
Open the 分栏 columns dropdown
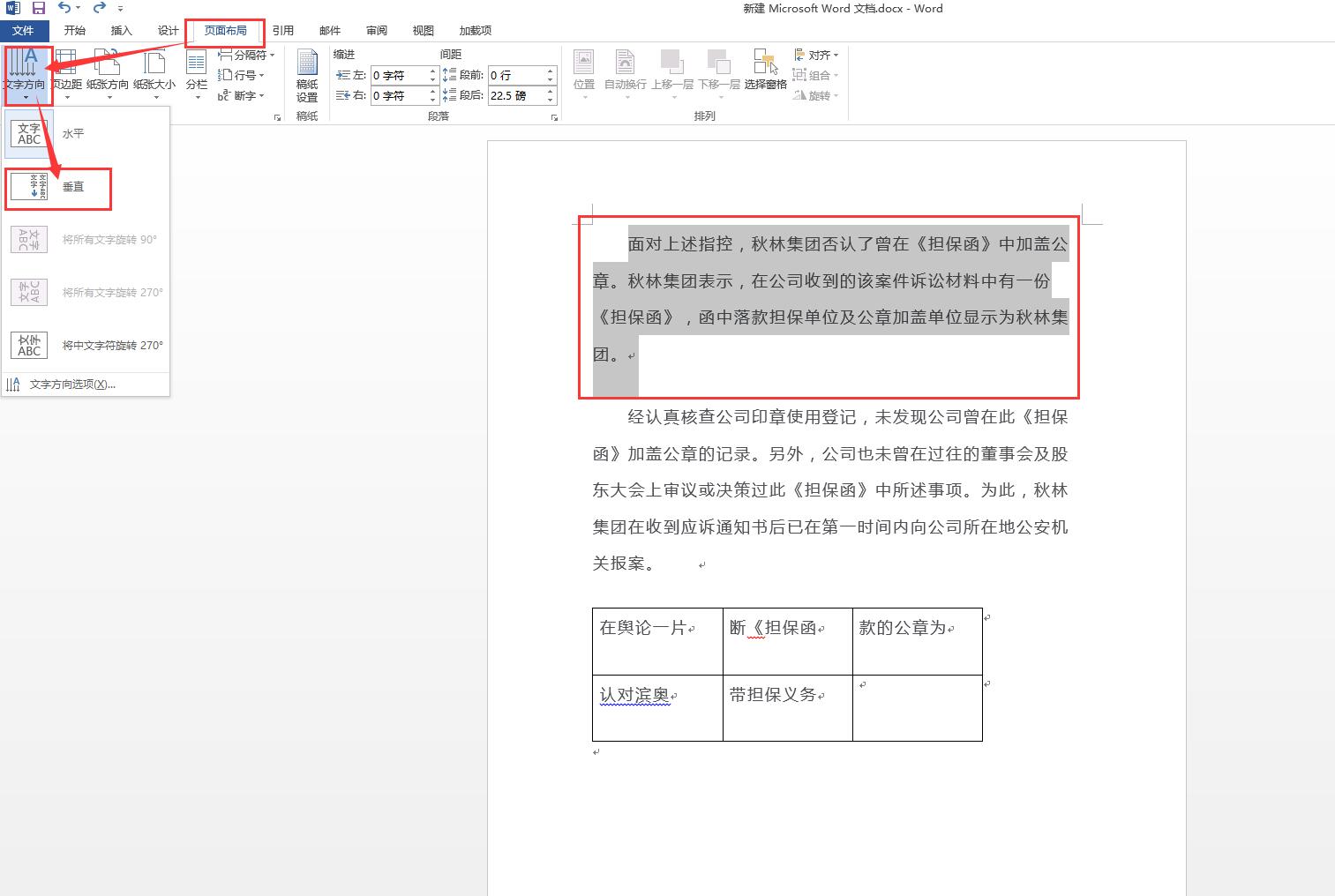coord(197,74)
